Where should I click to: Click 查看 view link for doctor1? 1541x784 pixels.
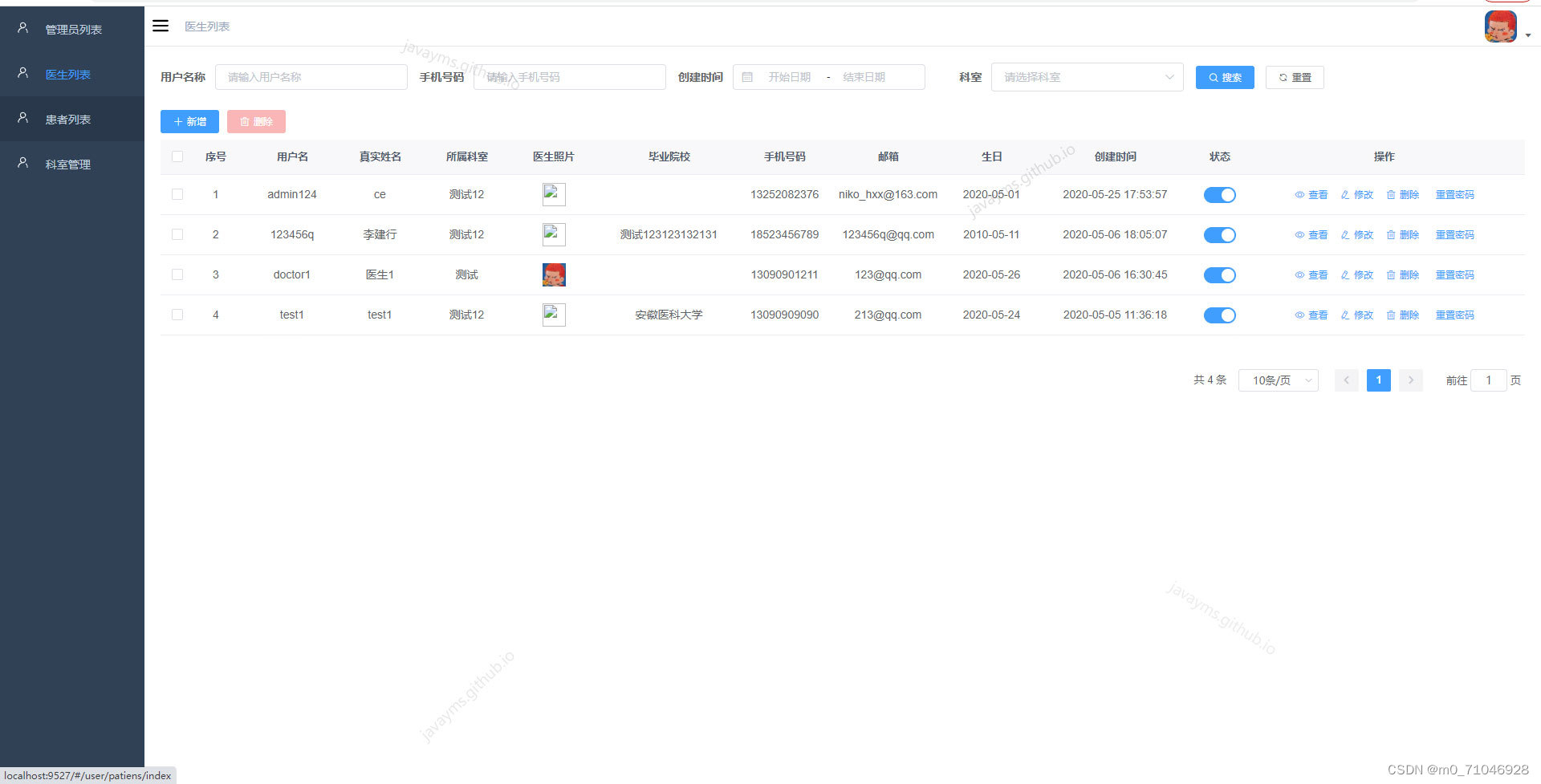[1311, 274]
